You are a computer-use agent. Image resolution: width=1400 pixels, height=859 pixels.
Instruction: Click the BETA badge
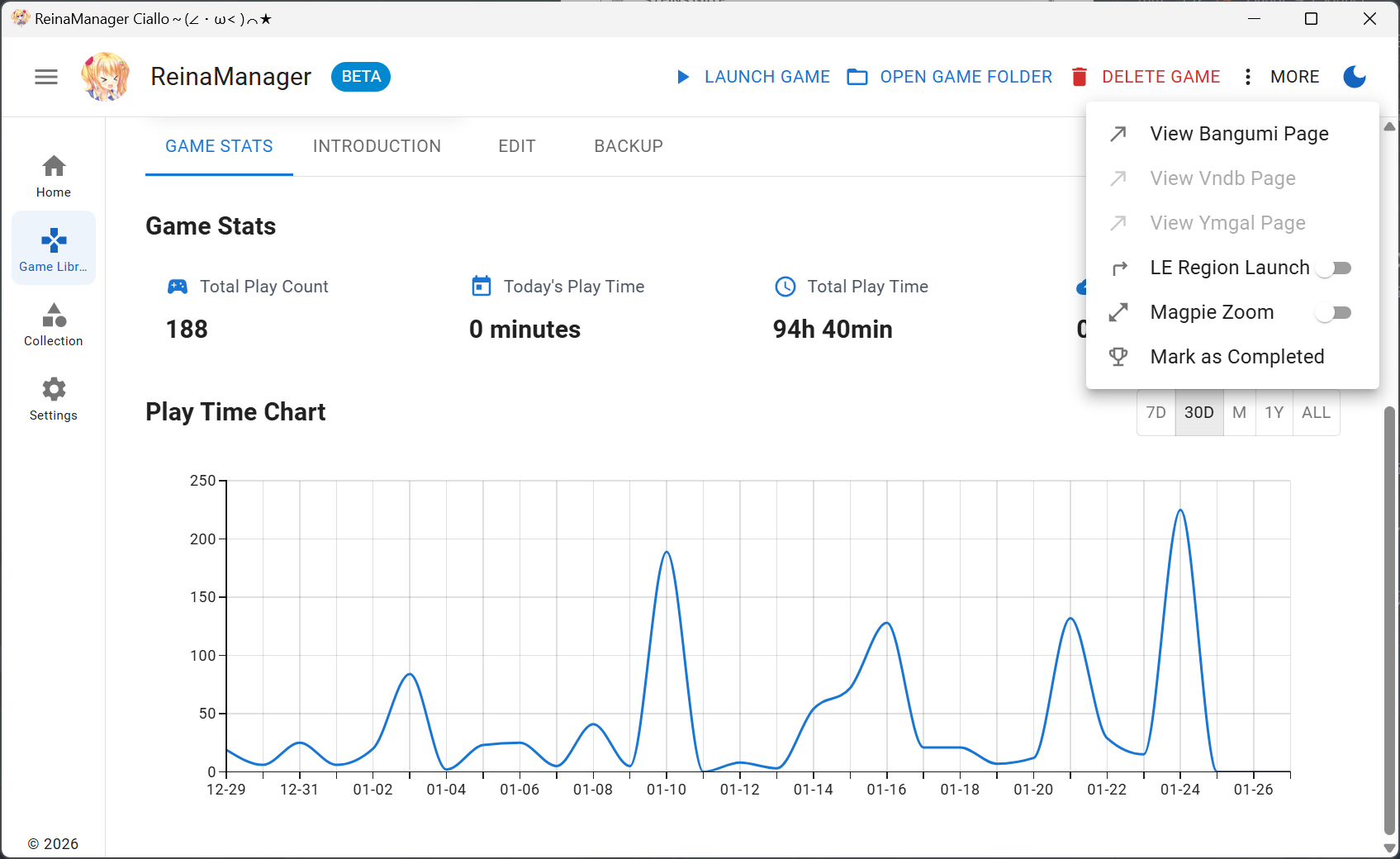tap(361, 77)
